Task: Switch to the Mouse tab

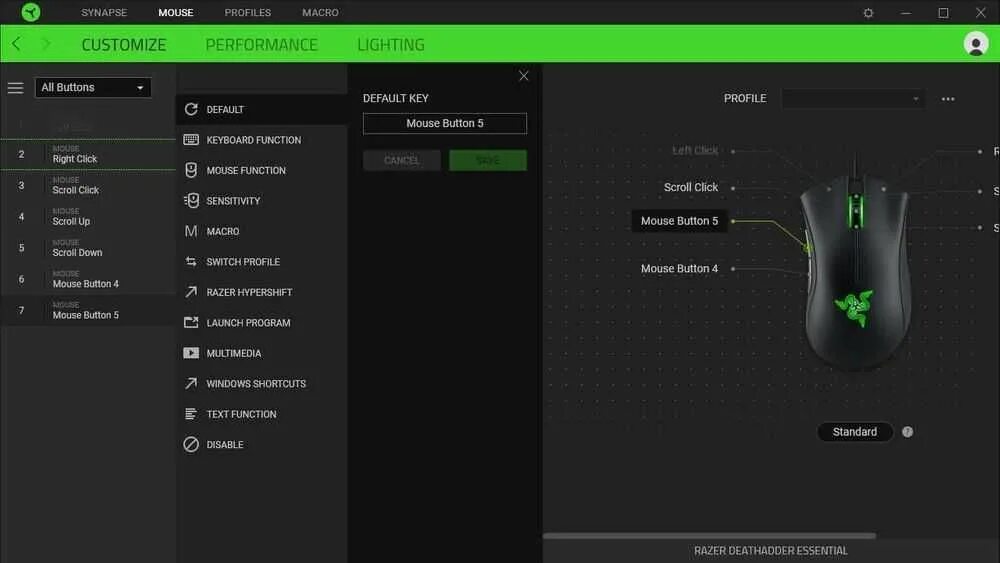Action: click(x=175, y=12)
